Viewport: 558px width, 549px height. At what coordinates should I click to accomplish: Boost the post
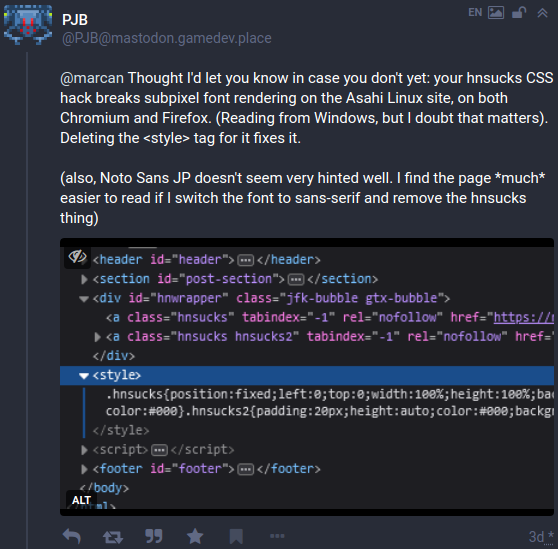tap(113, 536)
